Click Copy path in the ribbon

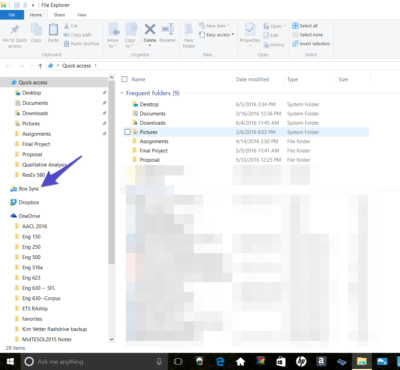coord(77,35)
